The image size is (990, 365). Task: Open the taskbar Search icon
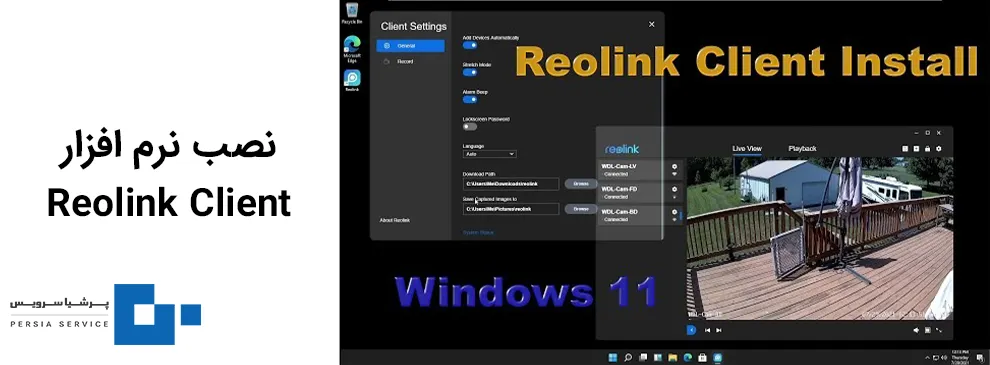click(x=628, y=358)
